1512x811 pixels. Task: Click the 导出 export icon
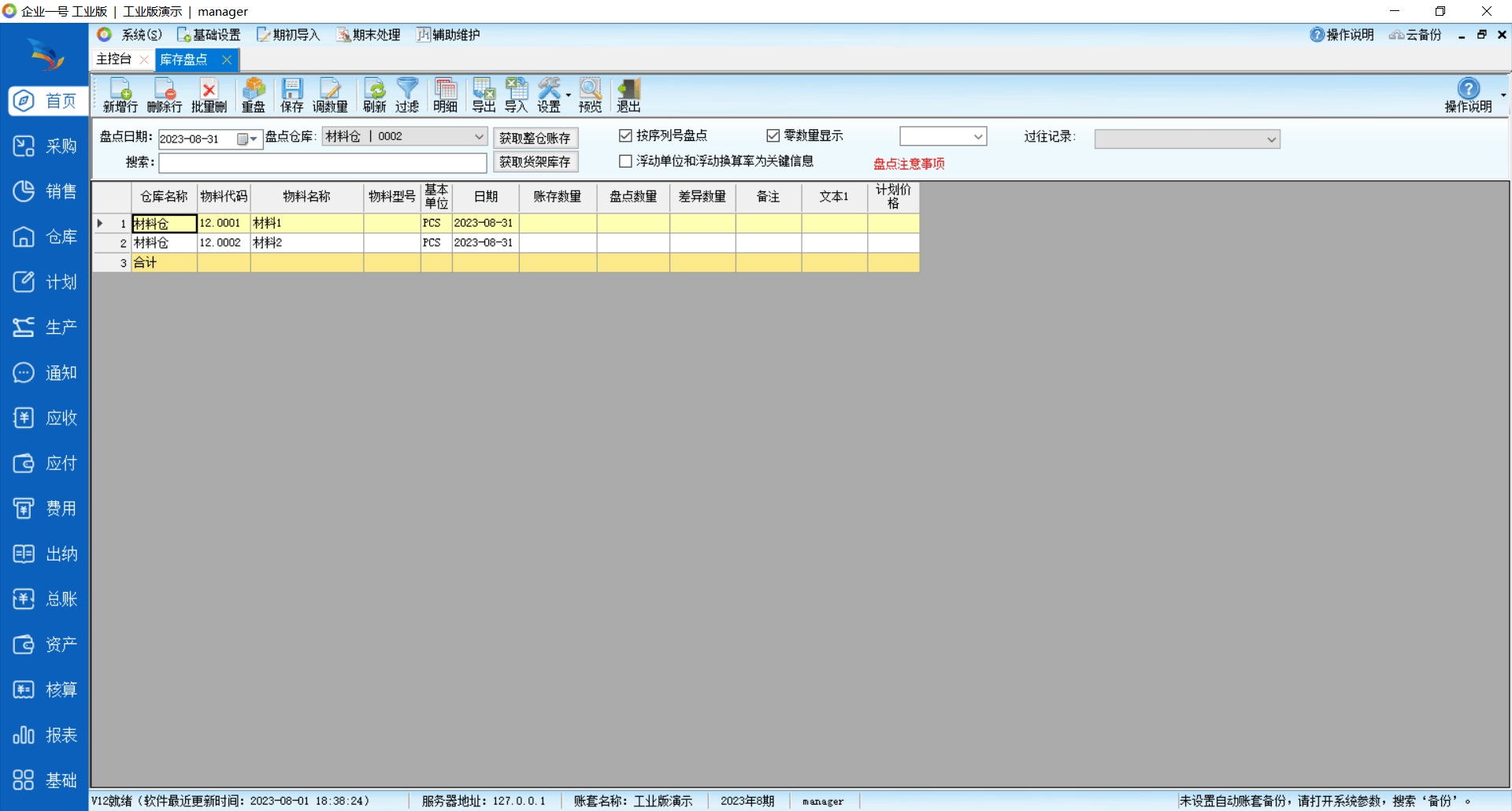point(484,95)
